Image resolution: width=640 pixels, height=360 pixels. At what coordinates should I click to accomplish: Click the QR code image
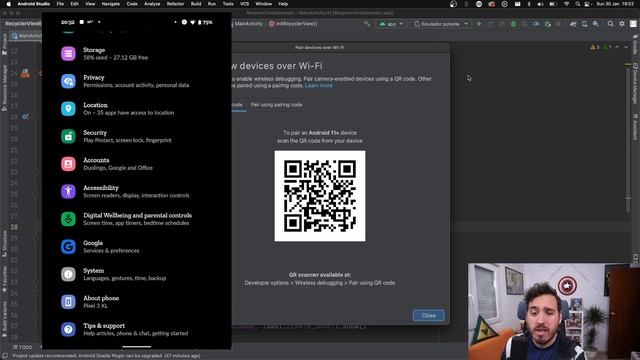pos(320,196)
